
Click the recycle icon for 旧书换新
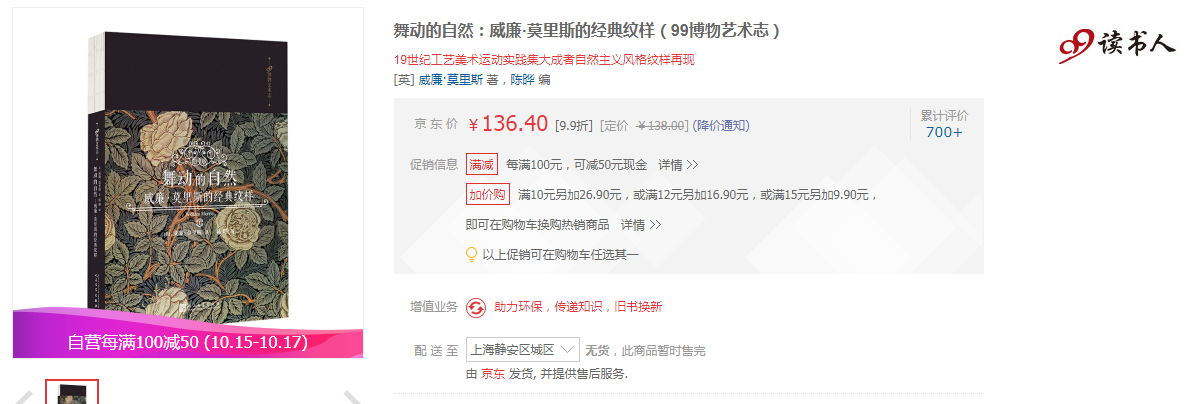click(476, 307)
